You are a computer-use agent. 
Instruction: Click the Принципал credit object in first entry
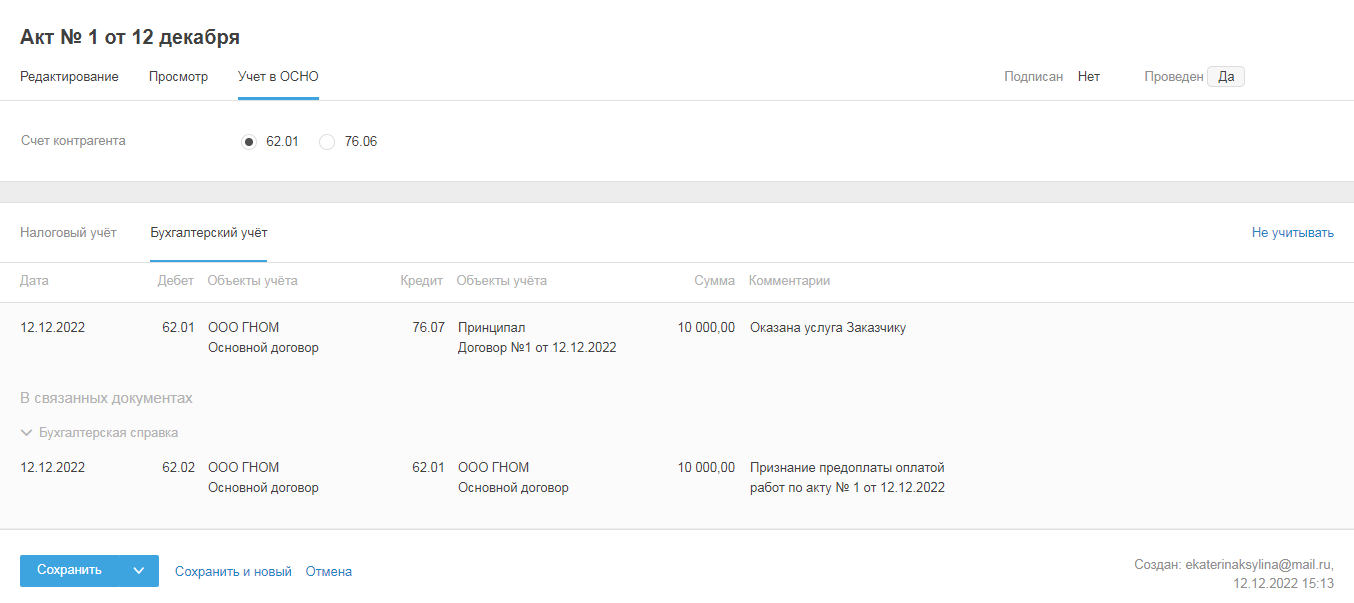(x=491, y=327)
